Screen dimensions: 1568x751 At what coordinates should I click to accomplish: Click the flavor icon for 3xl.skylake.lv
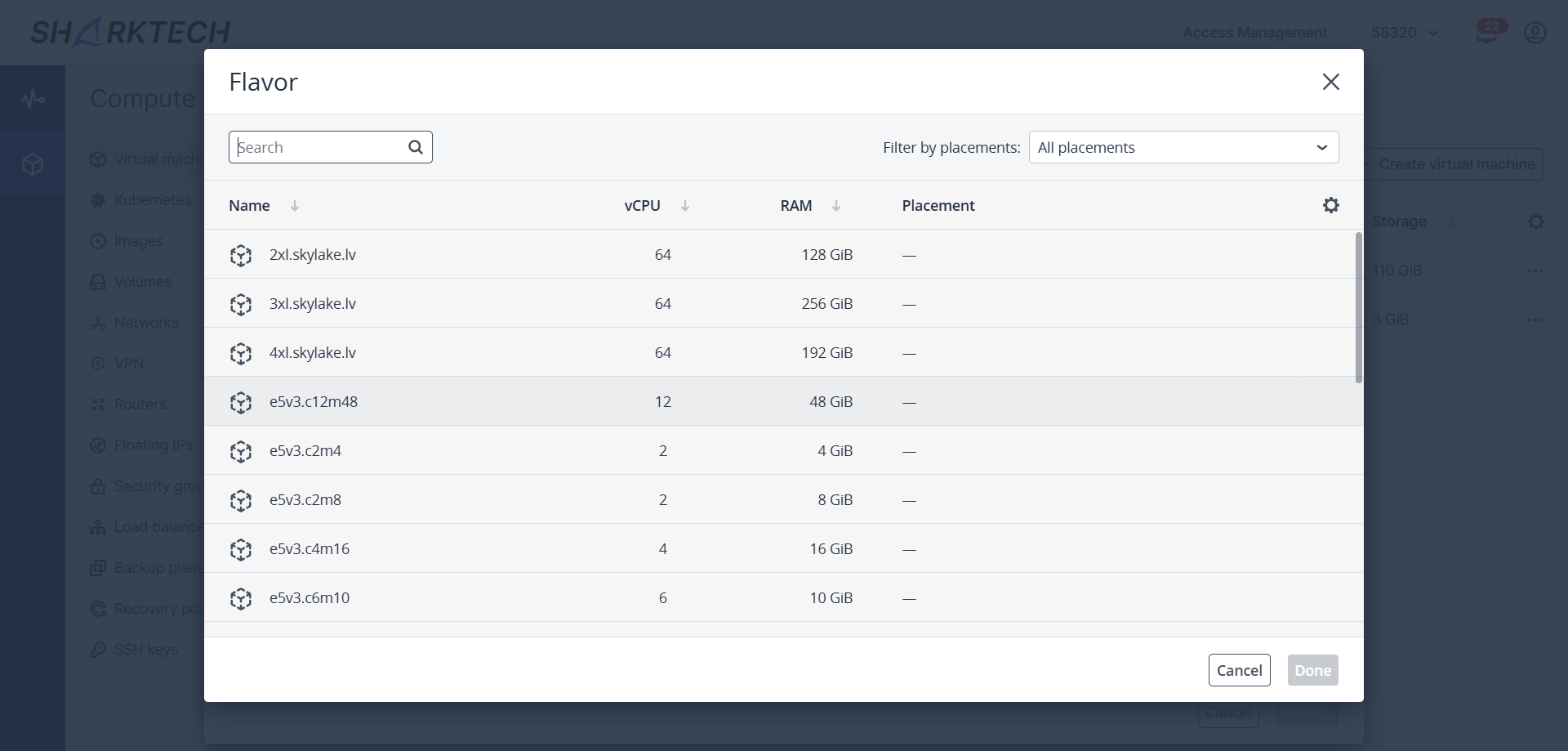(241, 304)
